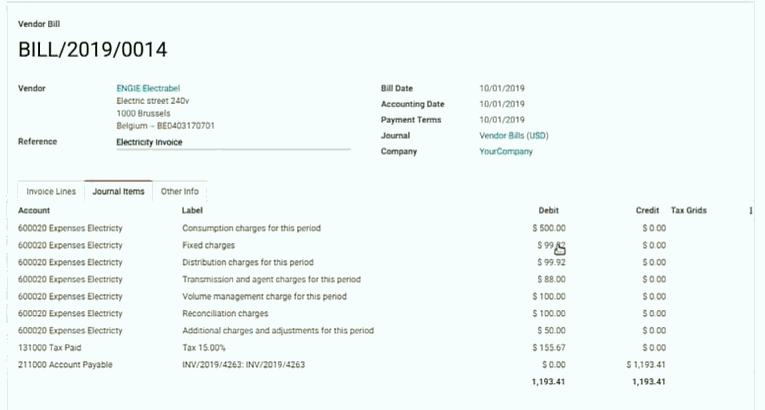Viewport: 765px width, 410px height.
Task: Sort by the Label column header
Action: pyautogui.click(x=192, y=211)
